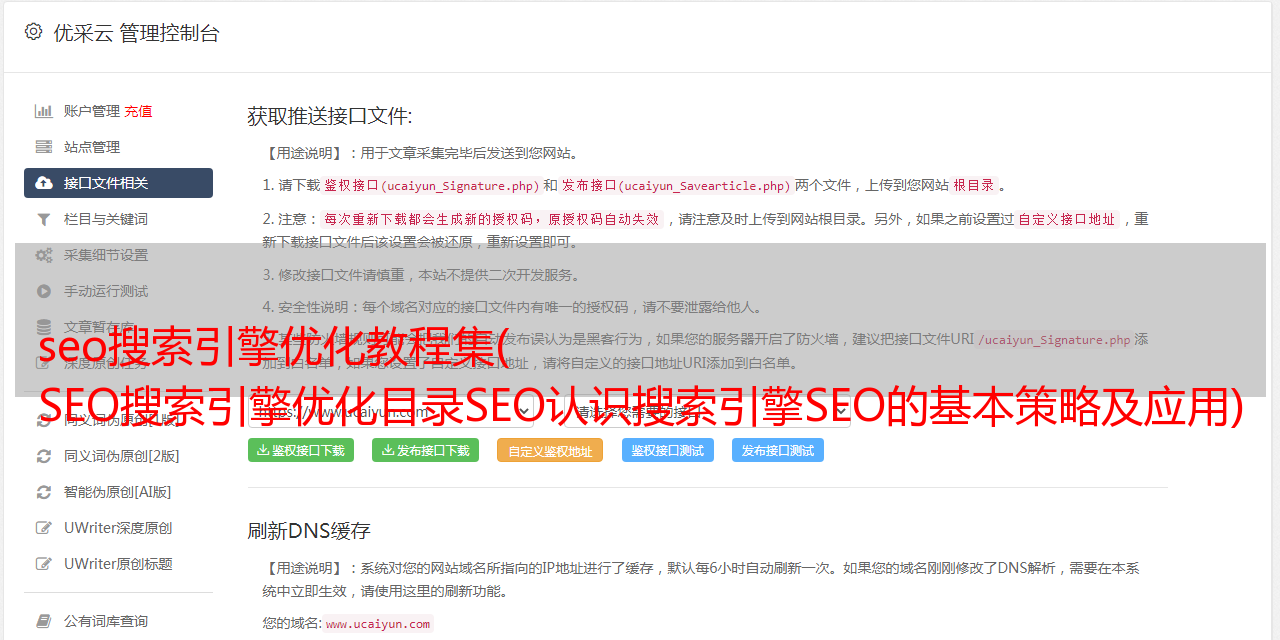
Task: Click the 发布接口(ucaiyun_Savearticle.php) code text
Action: [x=676, y=185]
